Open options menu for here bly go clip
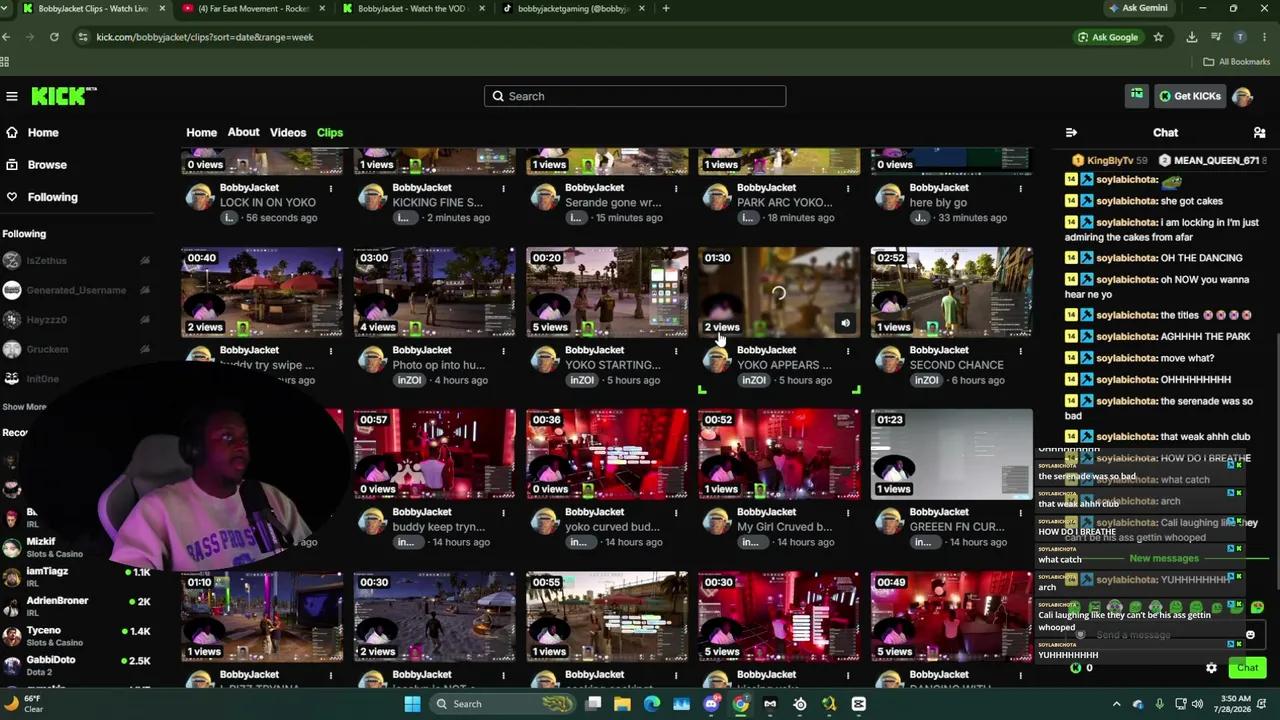The width and height of the screenshot is (1280, 720). 1020,188
